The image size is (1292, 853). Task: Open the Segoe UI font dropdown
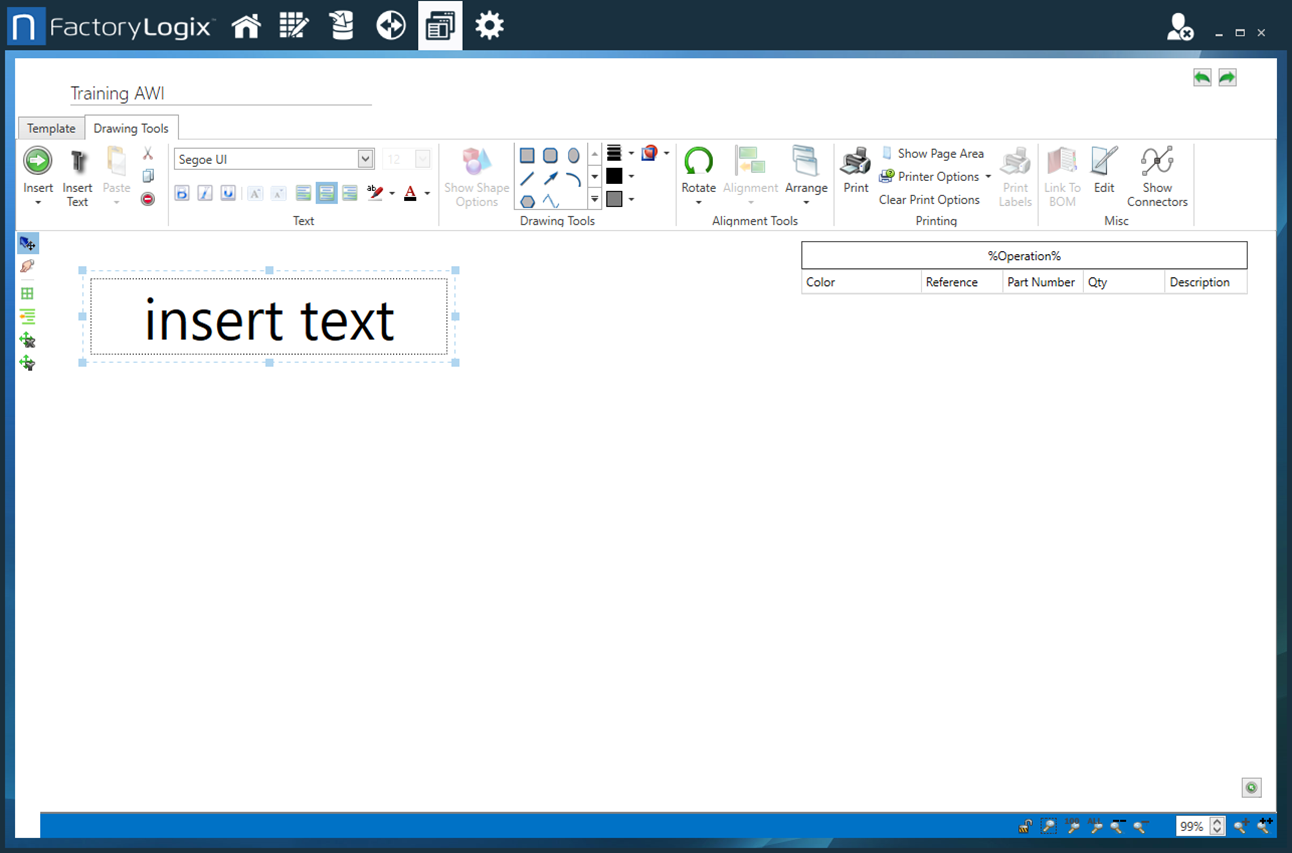[365, 158]
